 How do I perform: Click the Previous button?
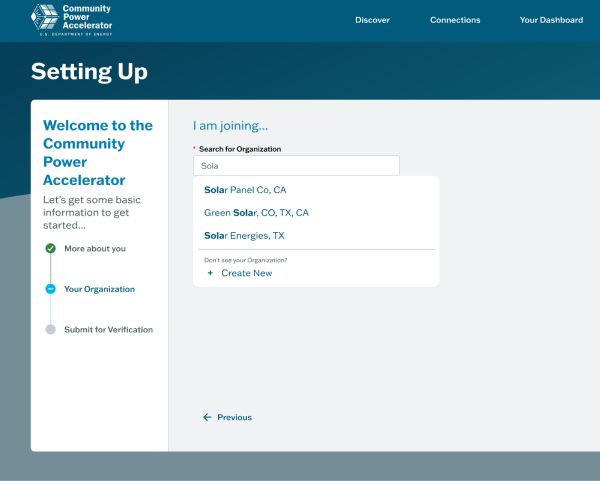click(x=227, y=417)
